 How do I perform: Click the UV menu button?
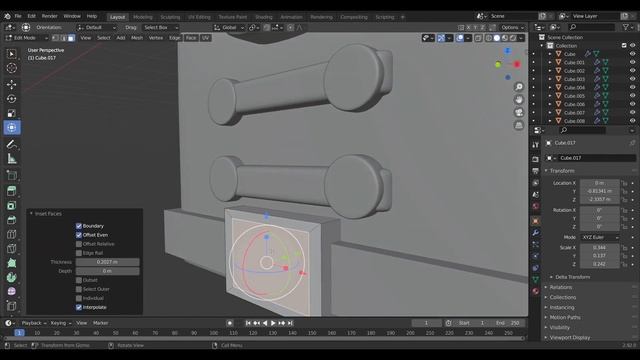coord(205,38)
